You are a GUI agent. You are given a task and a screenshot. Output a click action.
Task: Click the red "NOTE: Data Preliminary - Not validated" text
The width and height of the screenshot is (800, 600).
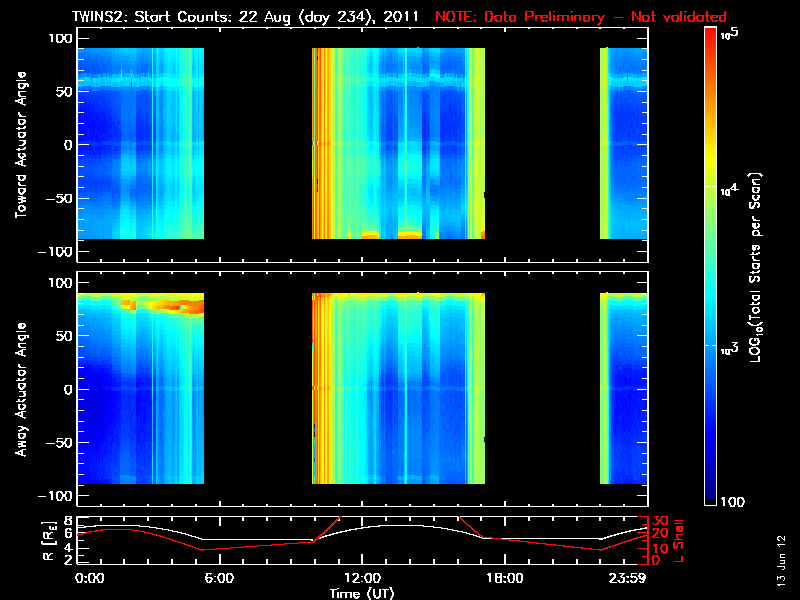tap(581, 16)
